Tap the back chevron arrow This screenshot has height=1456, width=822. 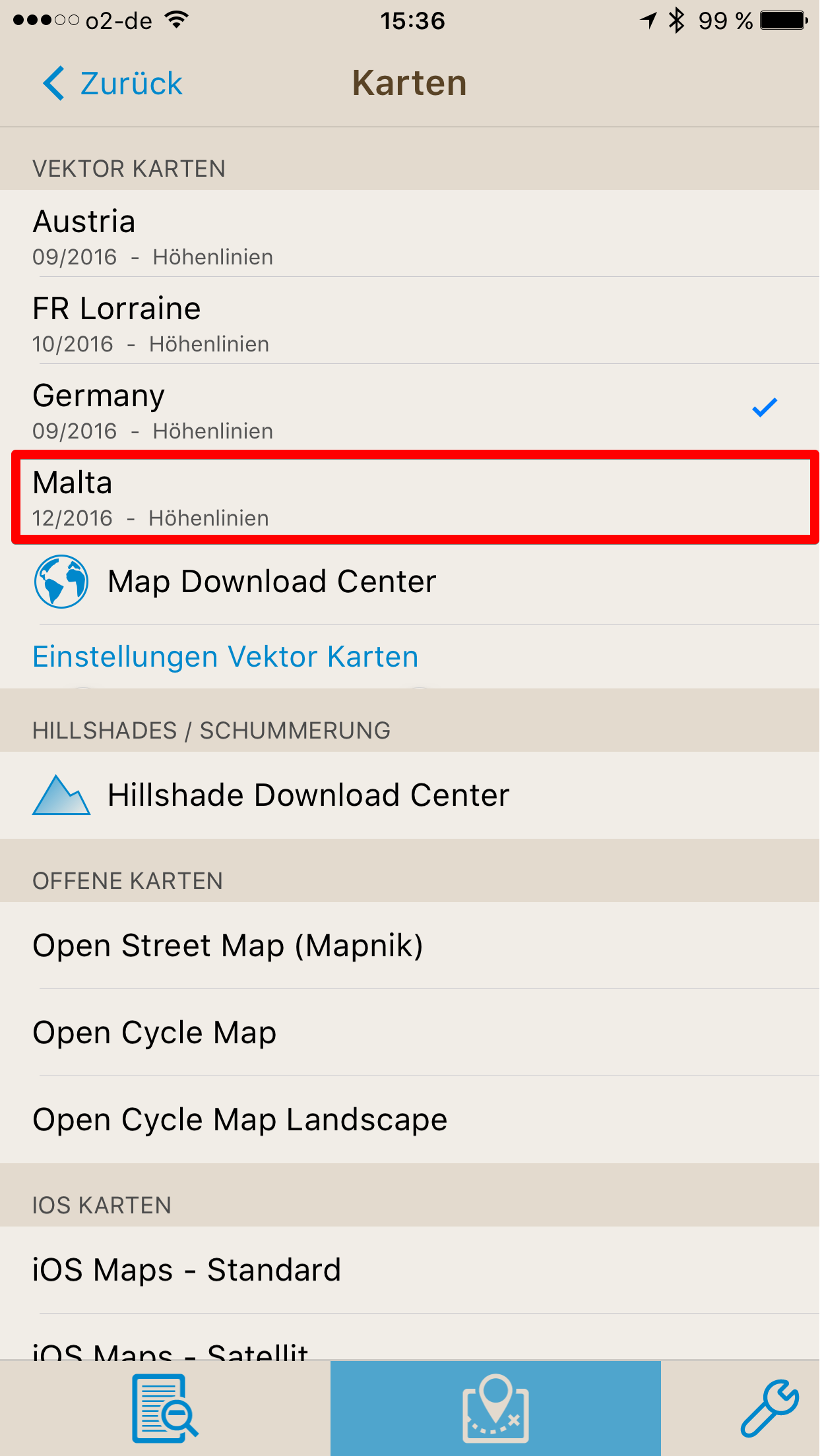pos(54,83)
